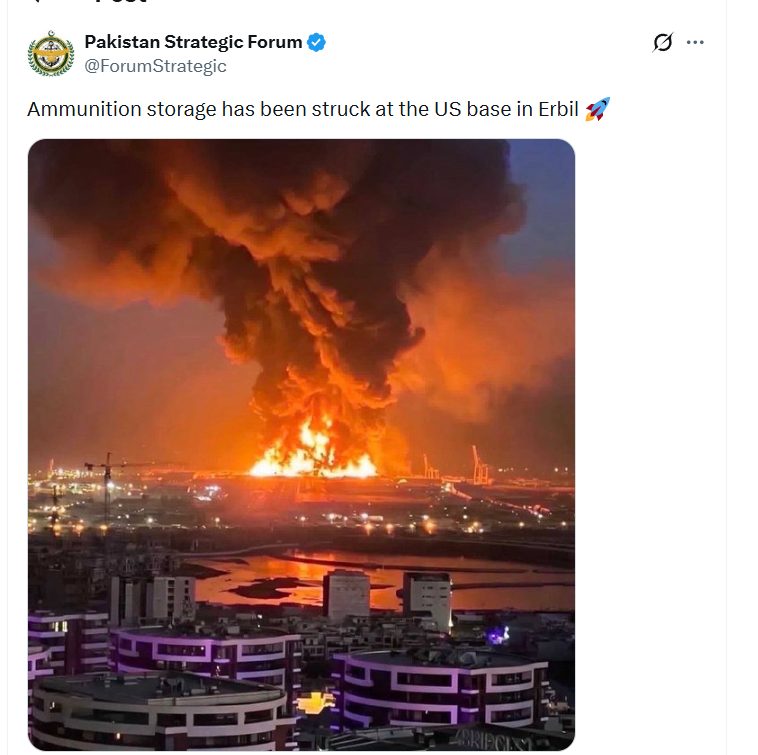
Task: Click the glowing yellow light near purple buildings
Action: (314, 701)
